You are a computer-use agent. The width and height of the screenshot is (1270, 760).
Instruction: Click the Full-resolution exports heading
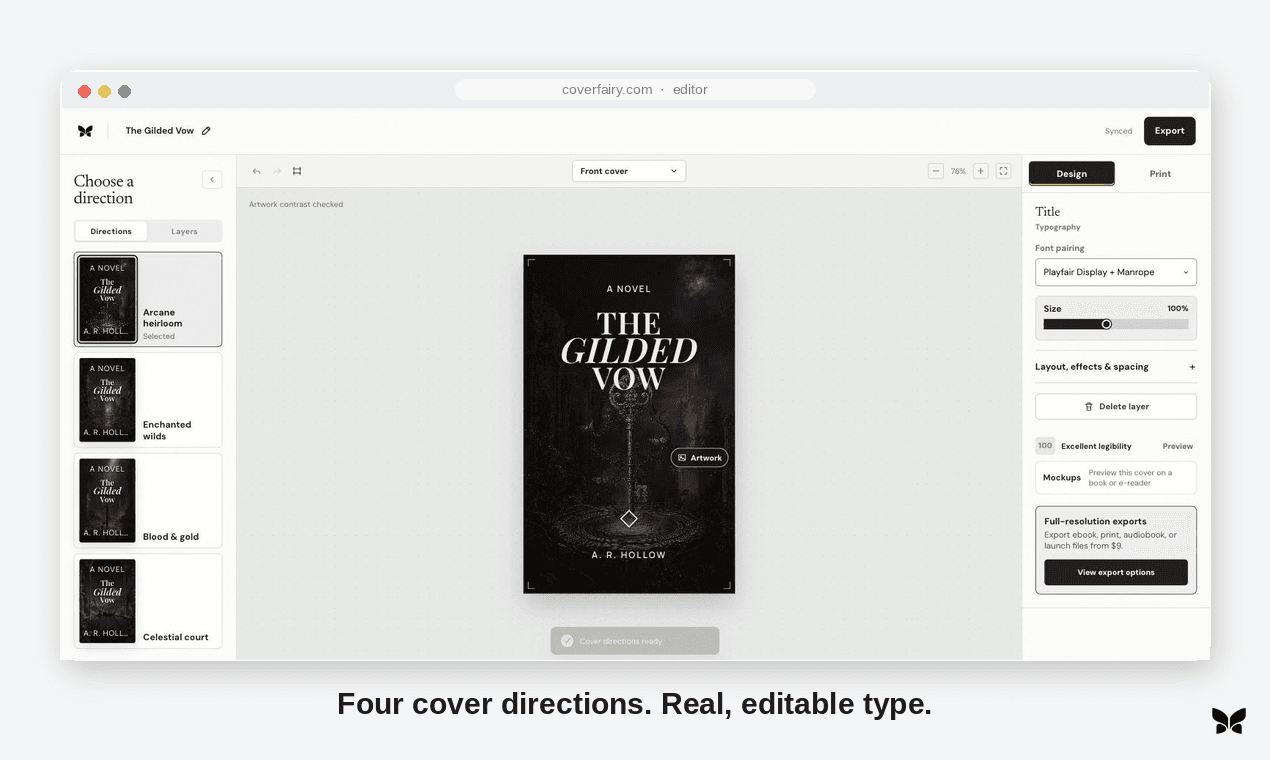pyautogui.click(x=1095, y=521)
